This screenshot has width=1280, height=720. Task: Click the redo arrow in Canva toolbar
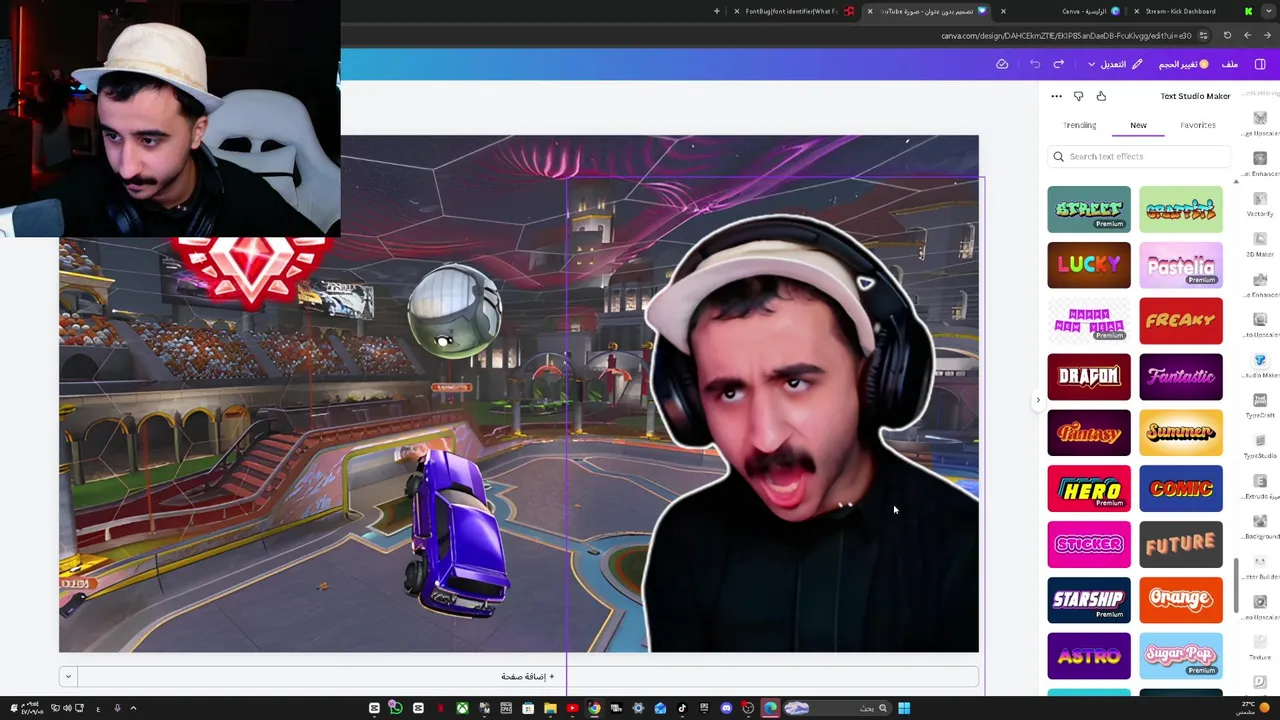(1059, 64)
